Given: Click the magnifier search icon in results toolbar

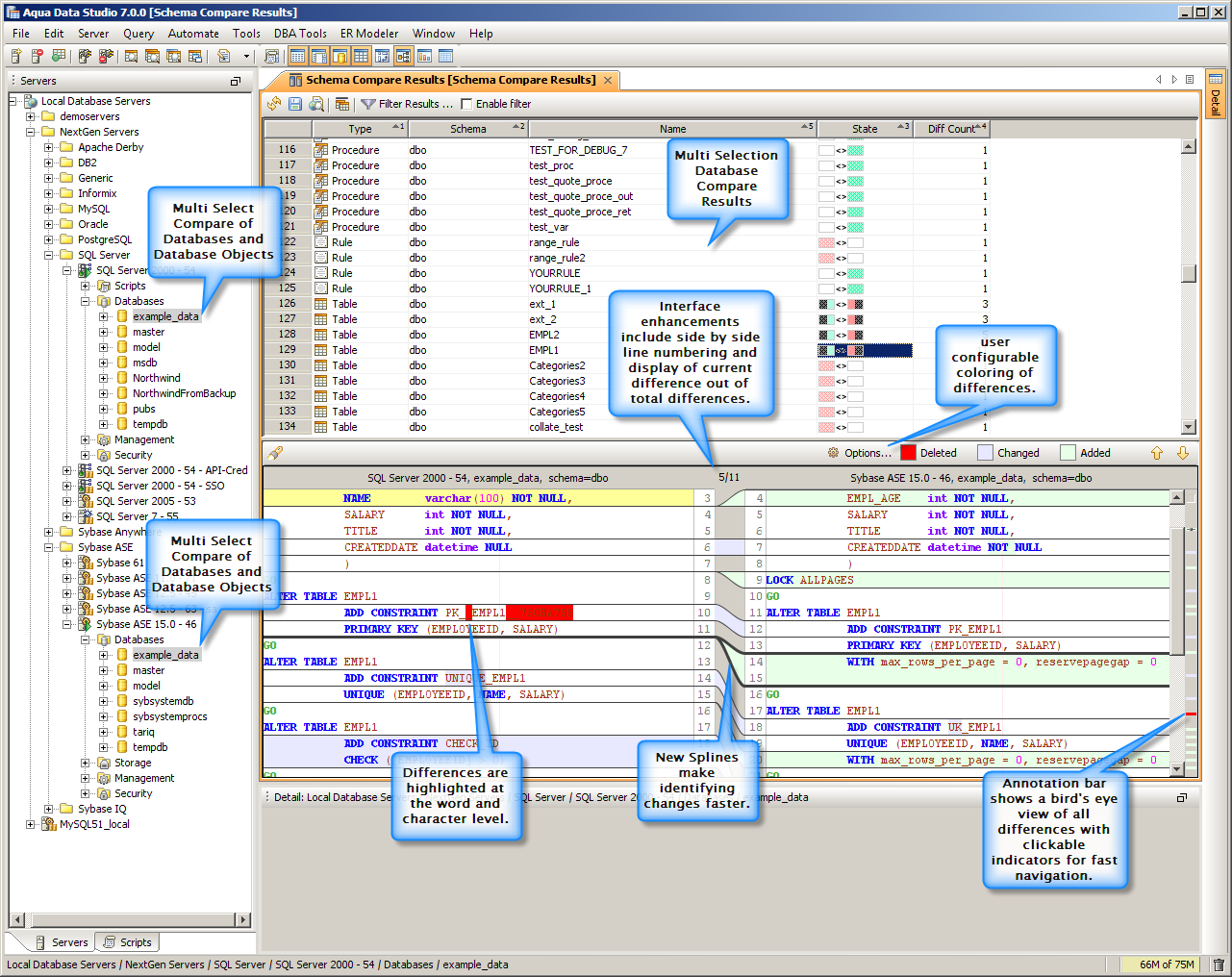Looking at the screenshot, I should (x=315, y=104).
